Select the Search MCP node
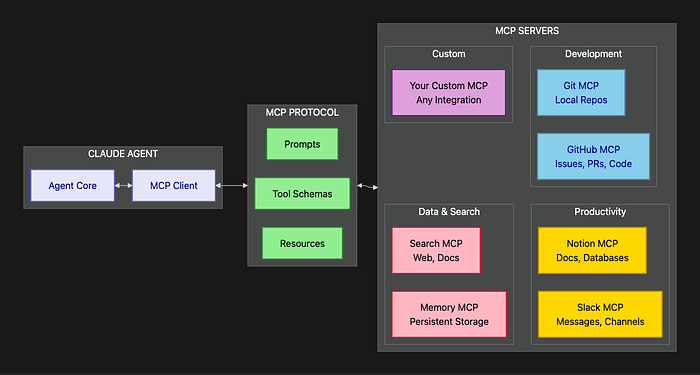The width and height of the screenshot is (700, 375). coord(436,250)
